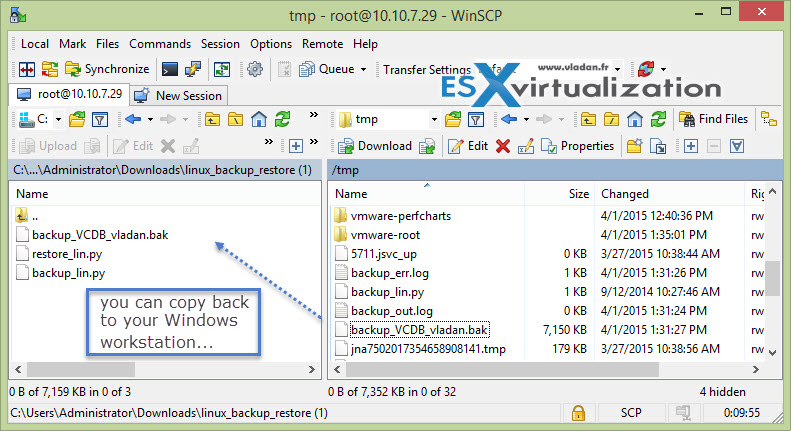Select the jna7502017354658908141.tmp file
Viewport: 791px width, 431px height.
coord(420,349)
